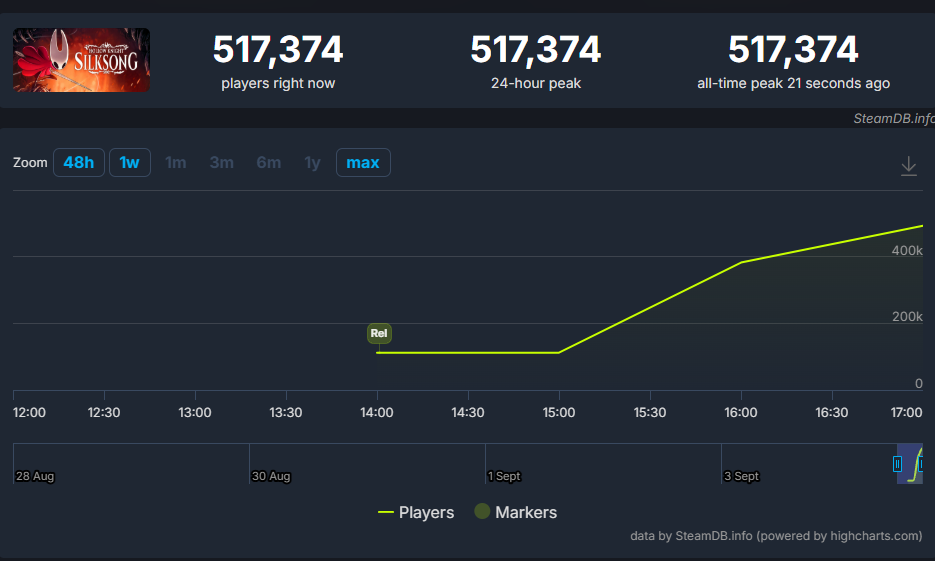Image resolution: width=935 pixels, height=561 pixels.
Task: Click the highlighted navigator selection window
Action: (910, 464)
